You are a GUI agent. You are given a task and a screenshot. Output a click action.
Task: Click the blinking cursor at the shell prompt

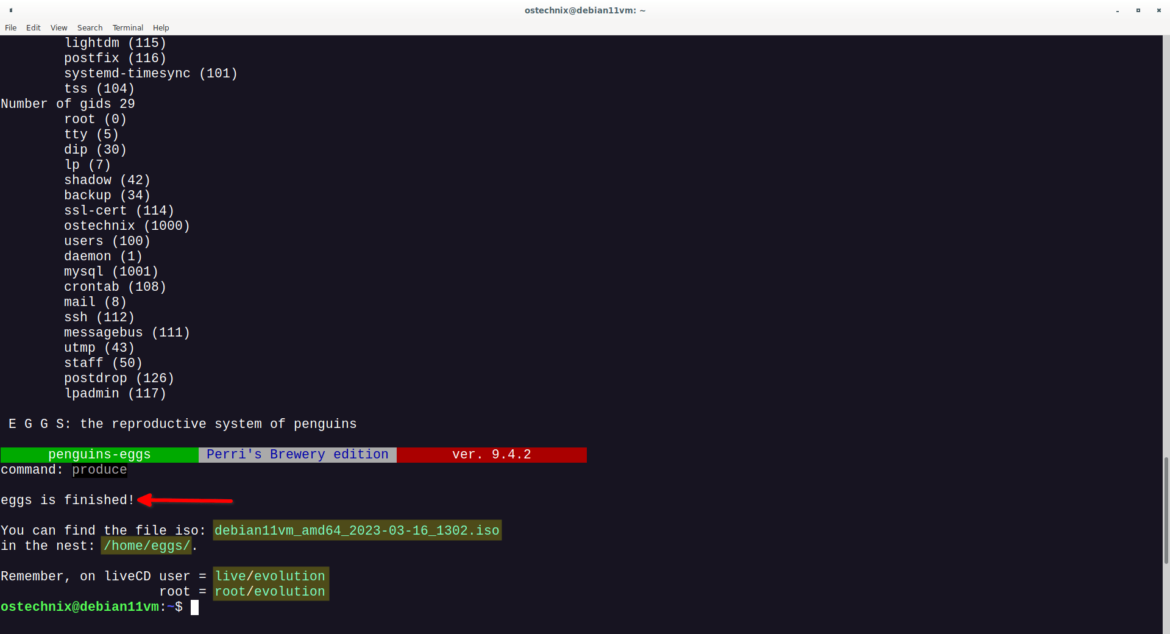(193, 606)
